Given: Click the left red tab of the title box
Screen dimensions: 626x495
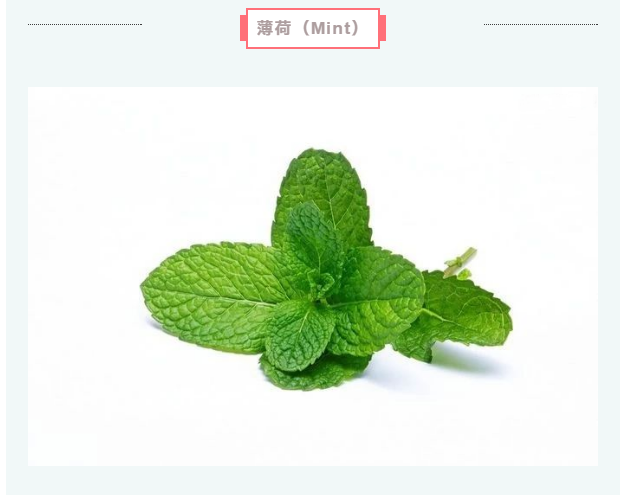Looking at the screenshot, I should pyautogui.click(x=243, y=28).
